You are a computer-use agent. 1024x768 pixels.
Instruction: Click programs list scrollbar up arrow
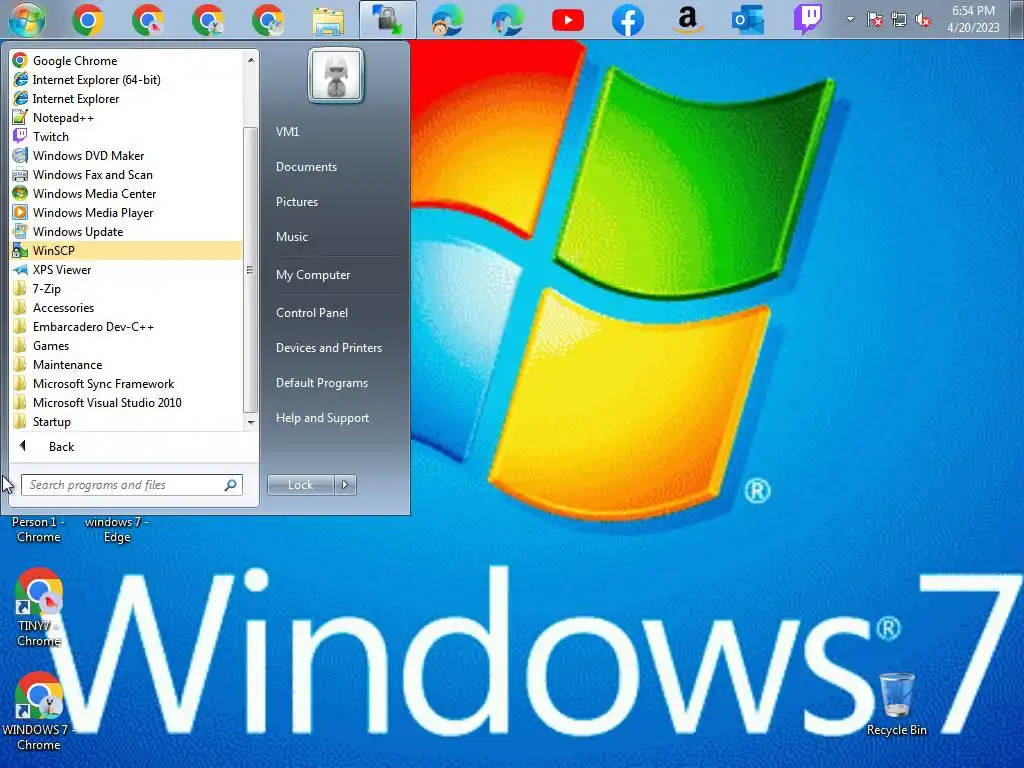pos(251,59)
